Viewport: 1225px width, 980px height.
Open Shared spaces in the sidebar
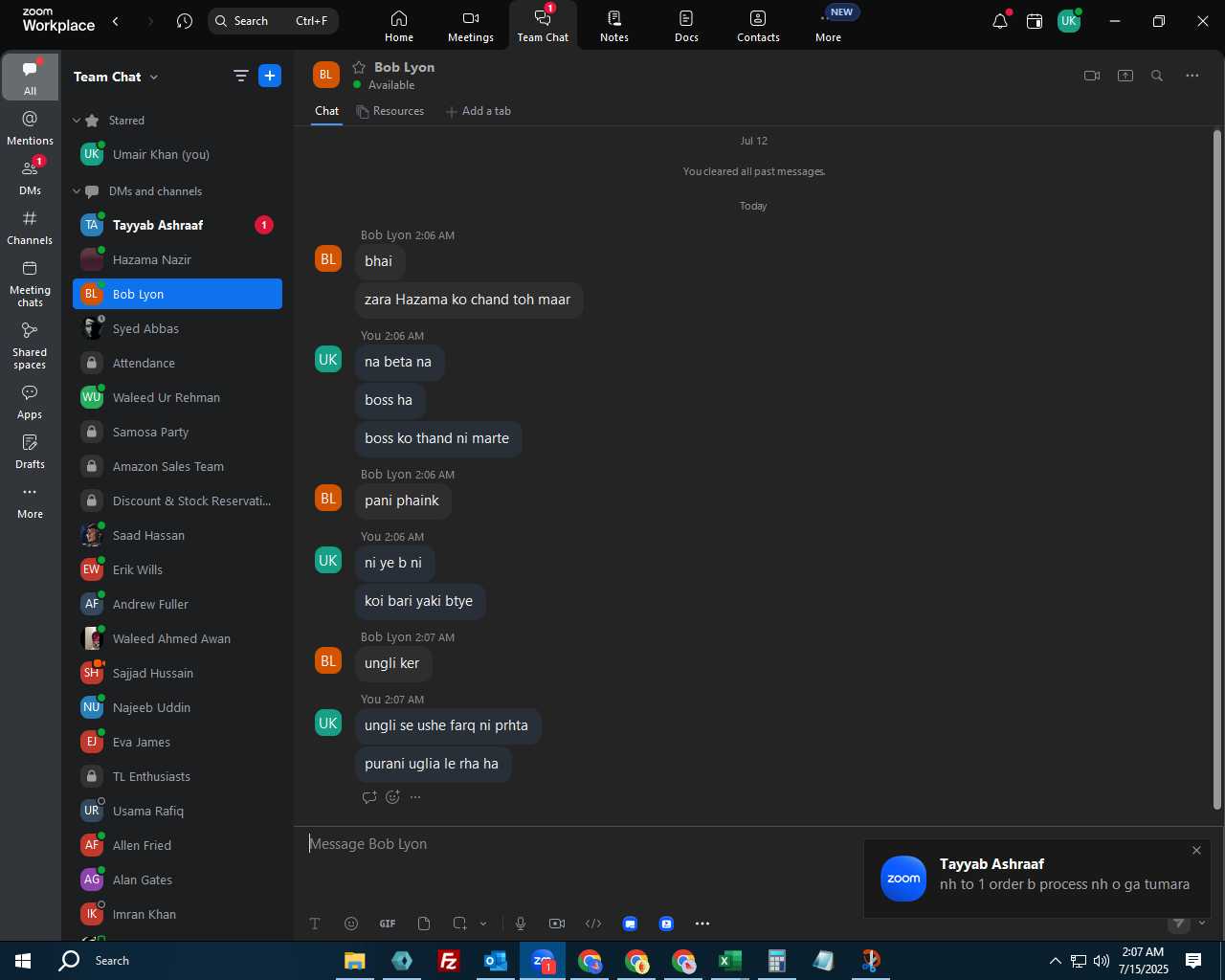tap(30, 345)
